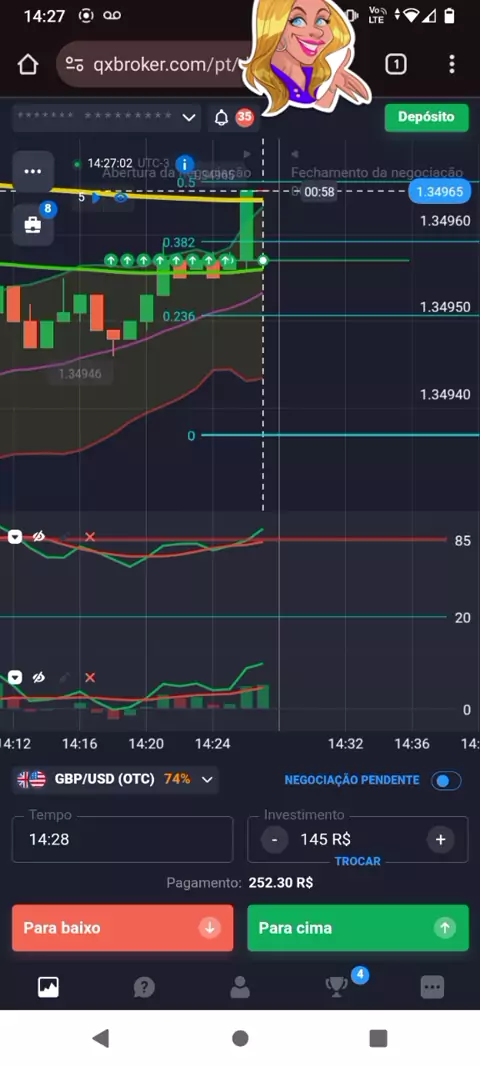Open the chart three-dots tools button
Image resolution: width=480 pixels, height=1066 pixels.
tap(33, 171)
